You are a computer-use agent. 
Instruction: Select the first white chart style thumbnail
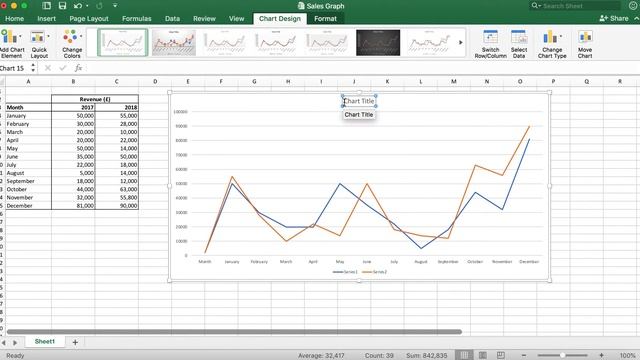click(122, 42)
